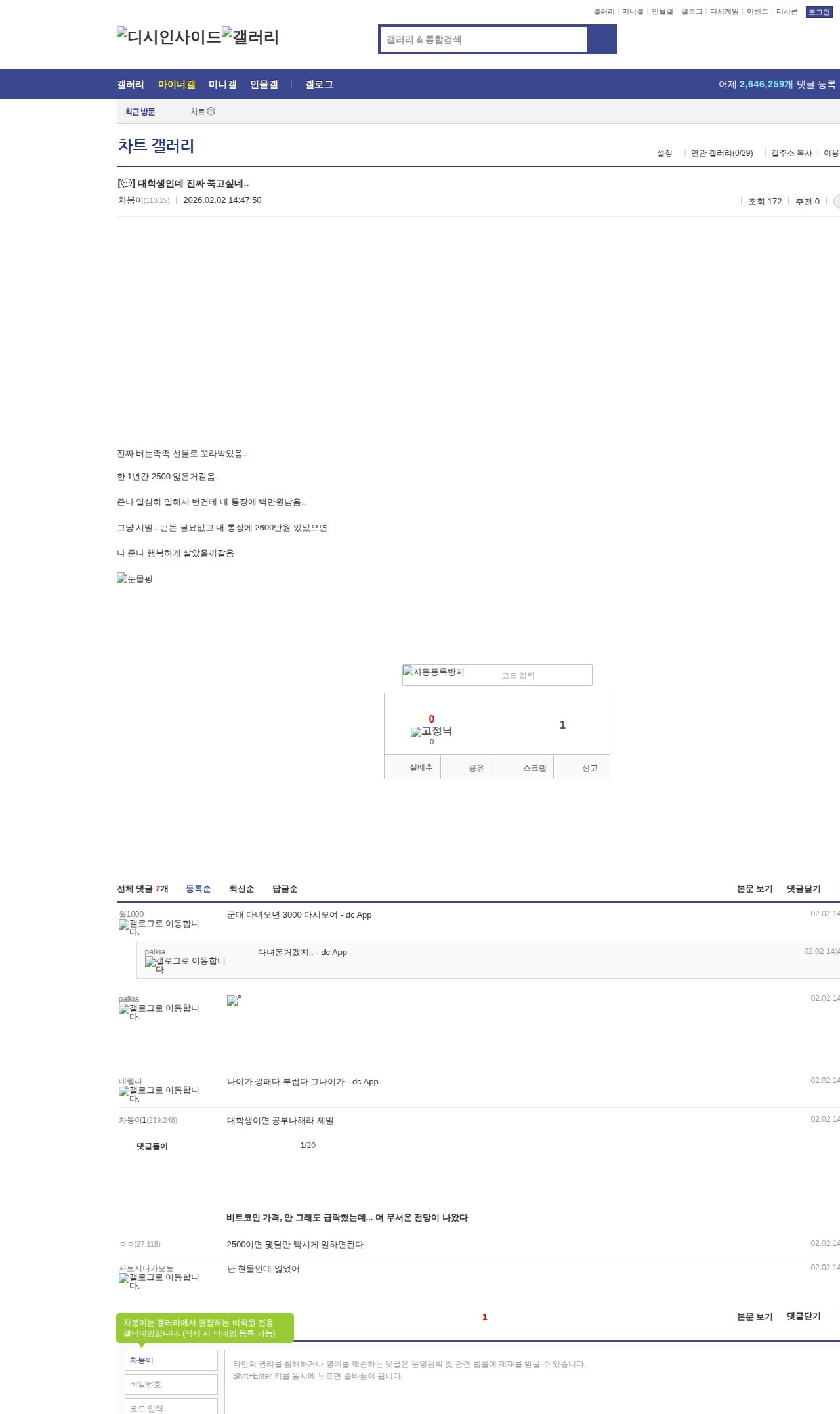Open 갤로그 in the blue navigation bar
840x1414 pixels.
pyautogui.click(x=319, y=85)
